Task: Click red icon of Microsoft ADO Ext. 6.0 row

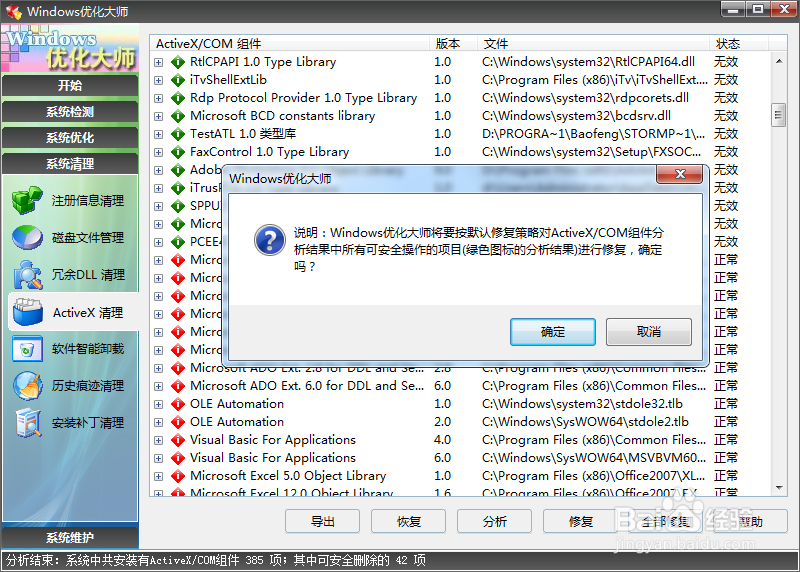Action: click(x=178, y=386)
